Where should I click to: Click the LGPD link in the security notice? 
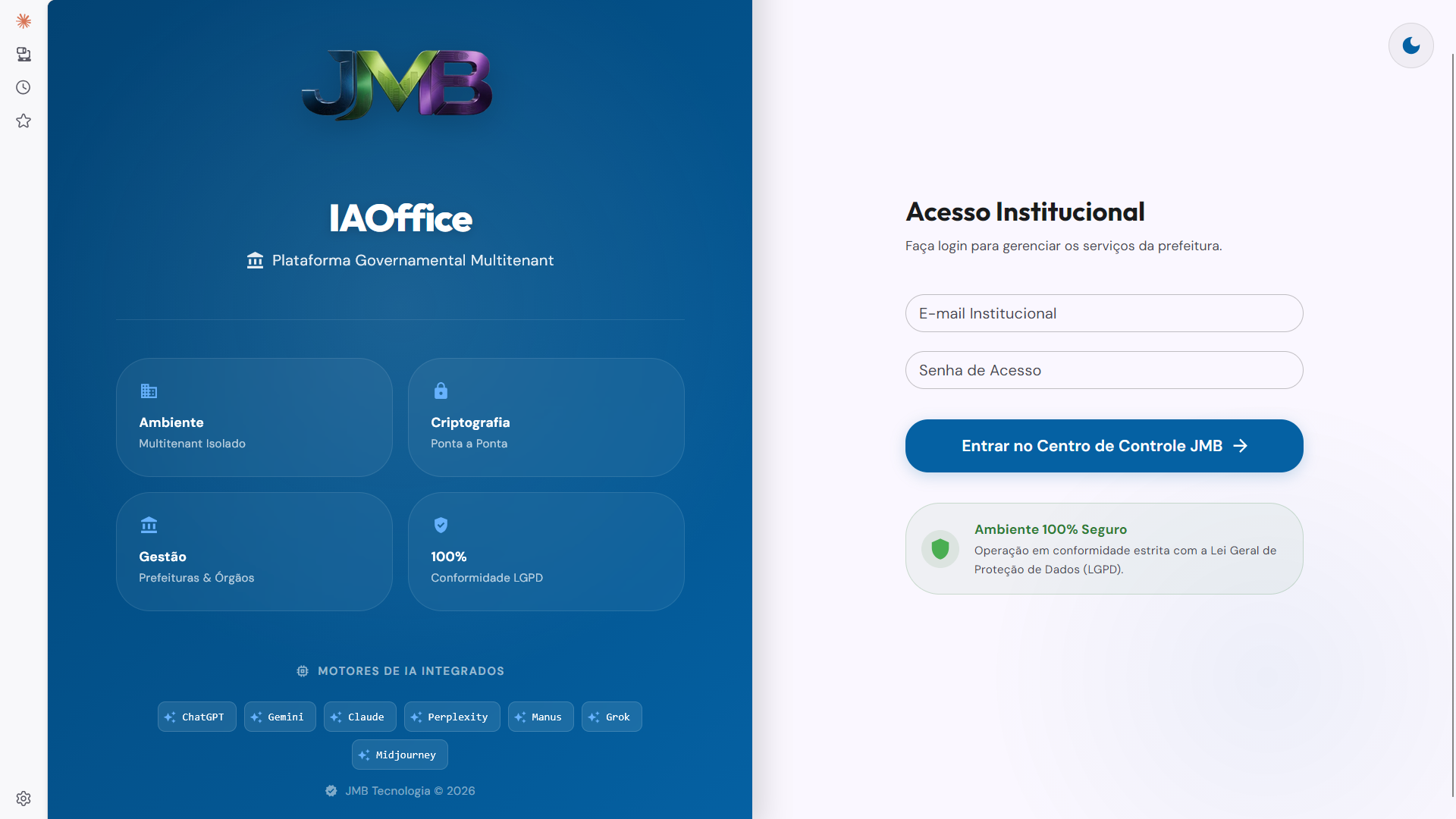point(1102,569)
